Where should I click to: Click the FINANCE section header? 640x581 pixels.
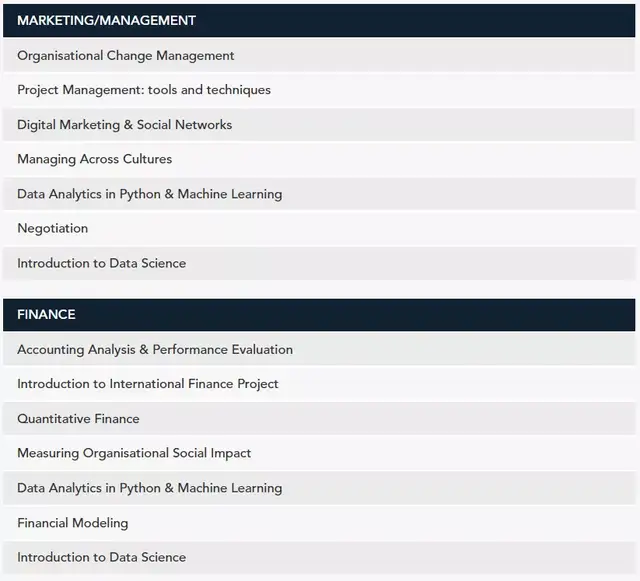click(46, 314)
